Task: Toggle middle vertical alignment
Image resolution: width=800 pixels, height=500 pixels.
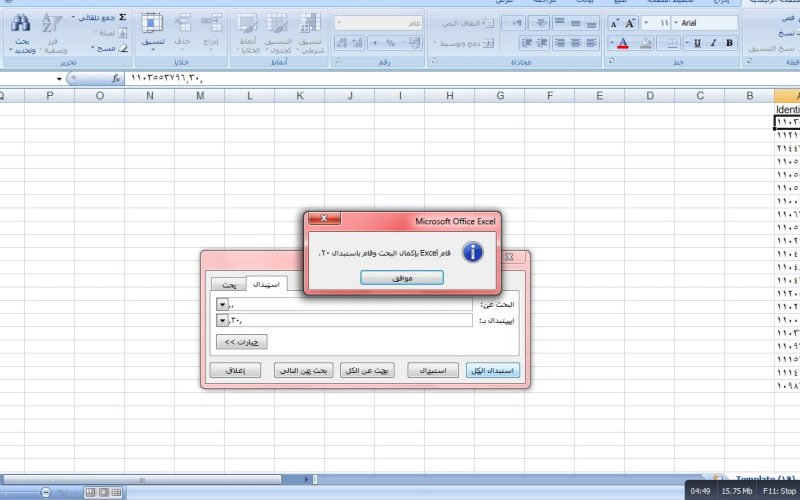Action: (x=576, y=23)
